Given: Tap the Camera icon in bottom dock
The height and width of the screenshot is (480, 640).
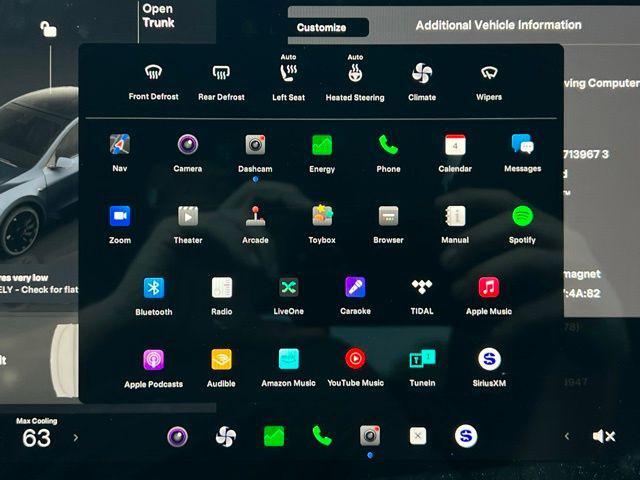Looking at the screenshot, I should coord(177,436).
